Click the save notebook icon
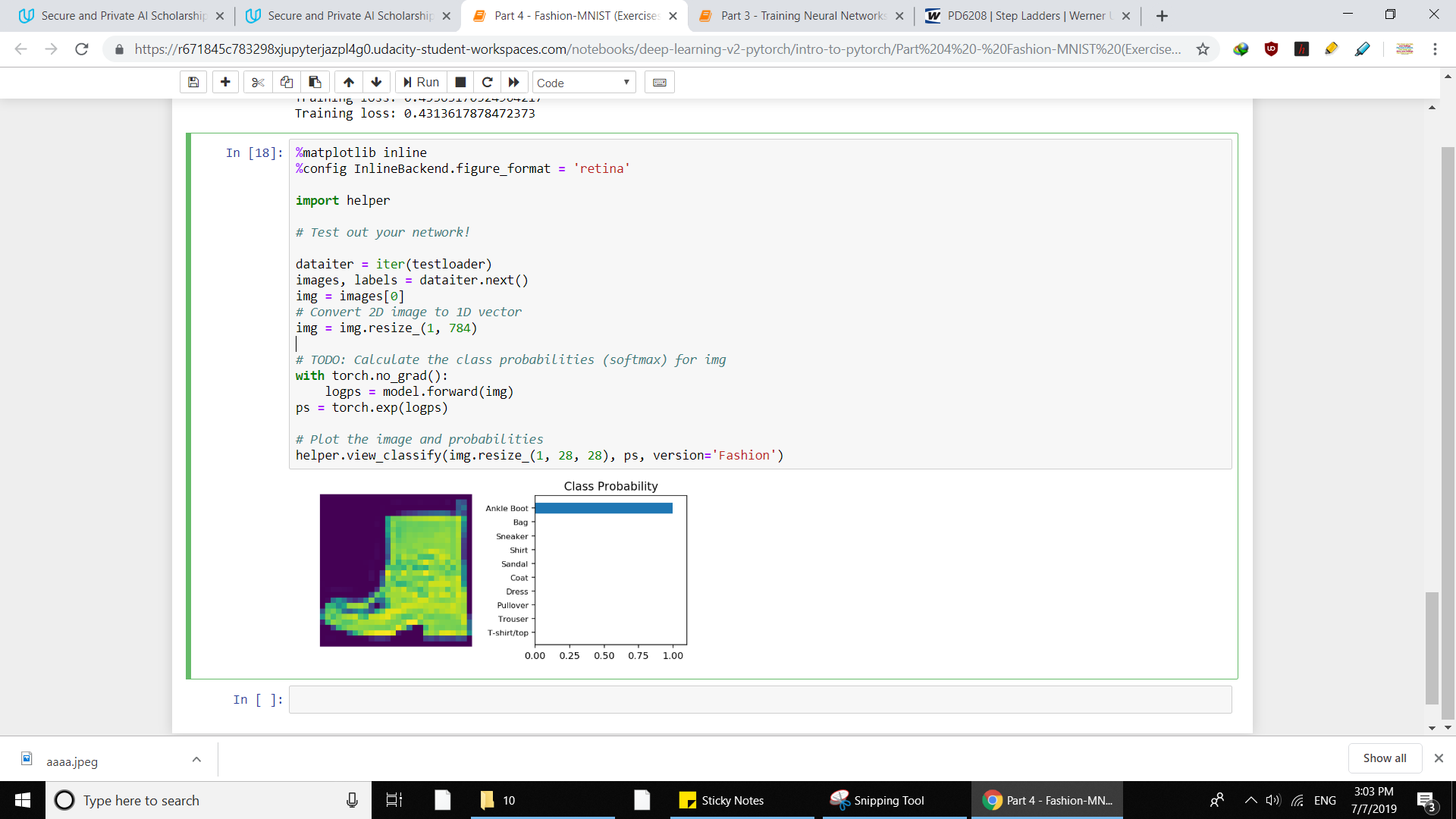 pos(193,83)
